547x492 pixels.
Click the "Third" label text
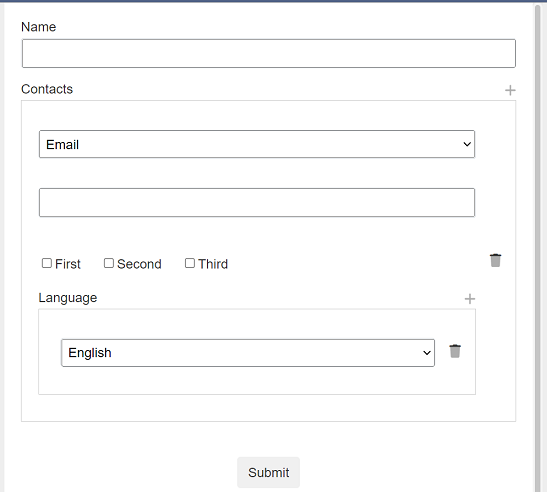[213, 264]
